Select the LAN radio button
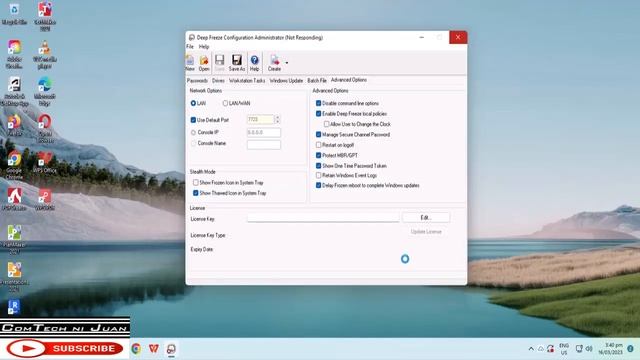The height and width of the screenshot is (360, 640). pyautogui.click(x=193, y=103)
